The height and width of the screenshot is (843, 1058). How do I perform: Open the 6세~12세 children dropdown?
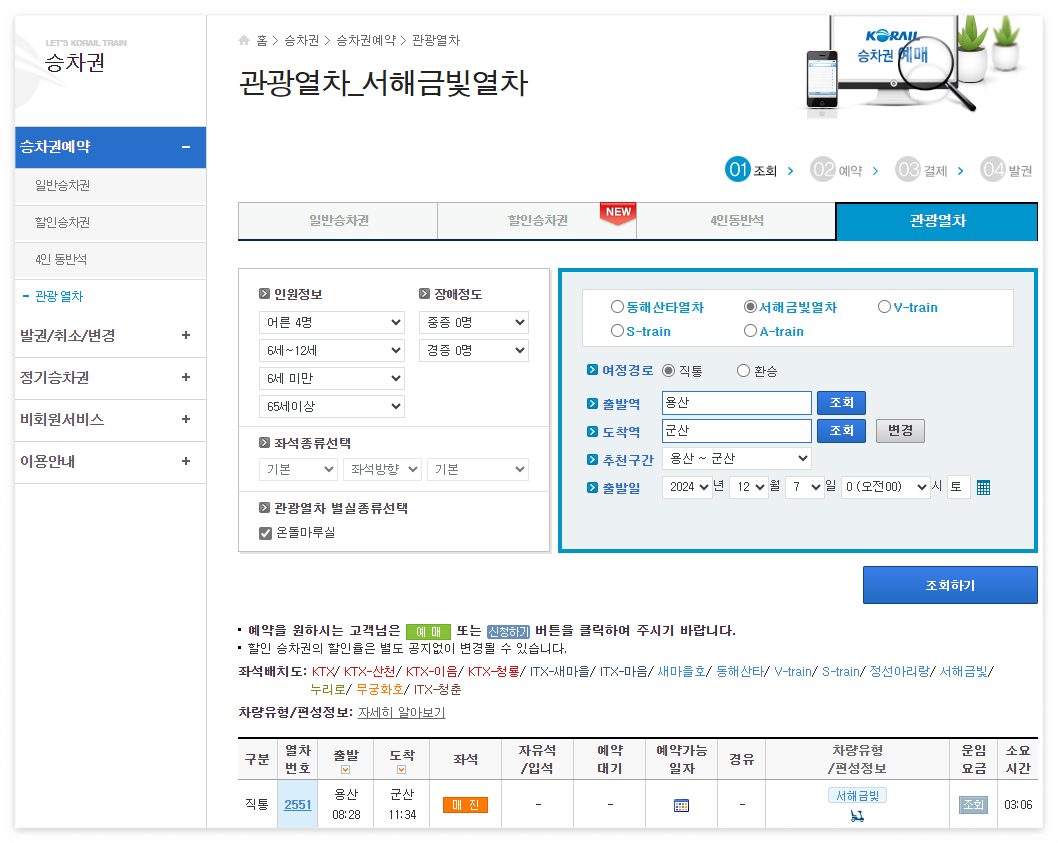[x=331, y=350]
